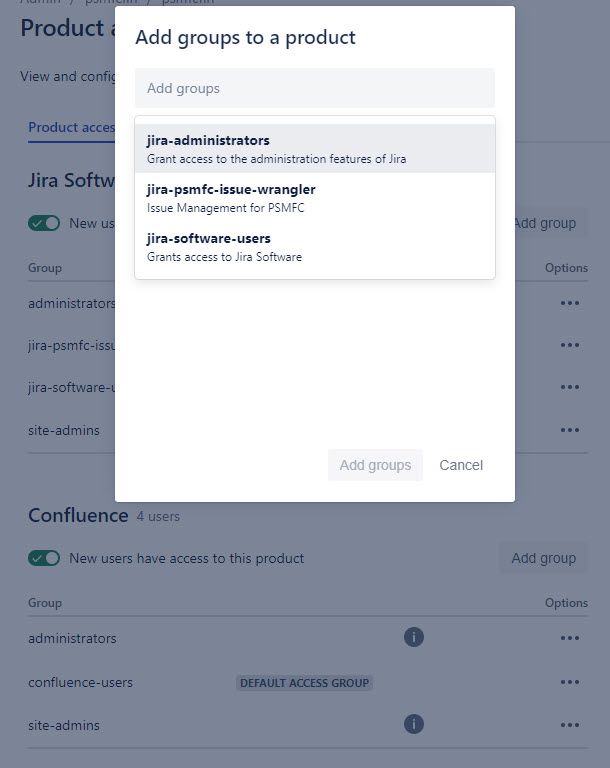Screen dimensions: 610x768
Task: Show info for Confluence site-admins group
Action: (x=414, y=724)
